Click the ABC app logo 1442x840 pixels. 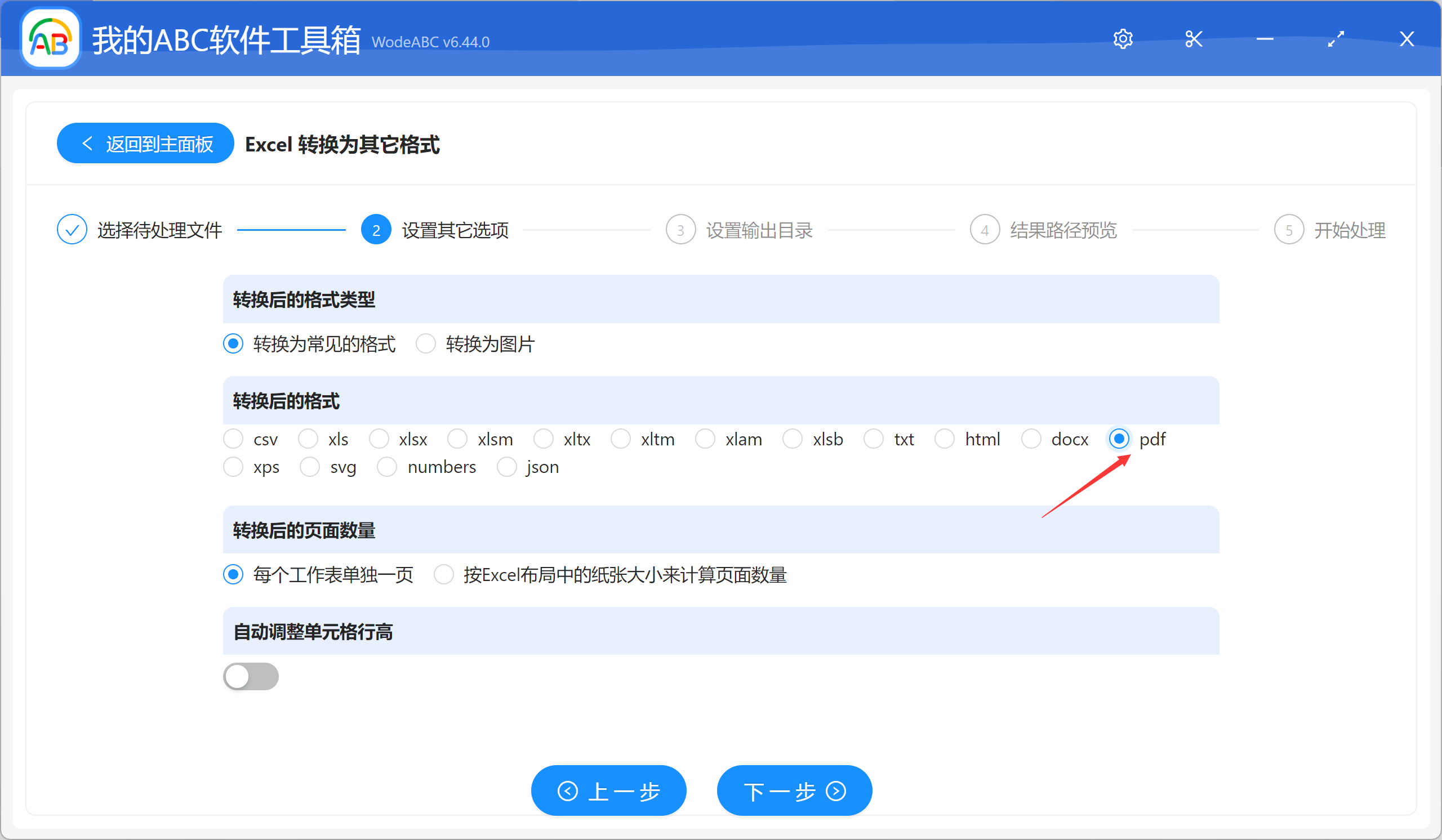pos(50,38)
